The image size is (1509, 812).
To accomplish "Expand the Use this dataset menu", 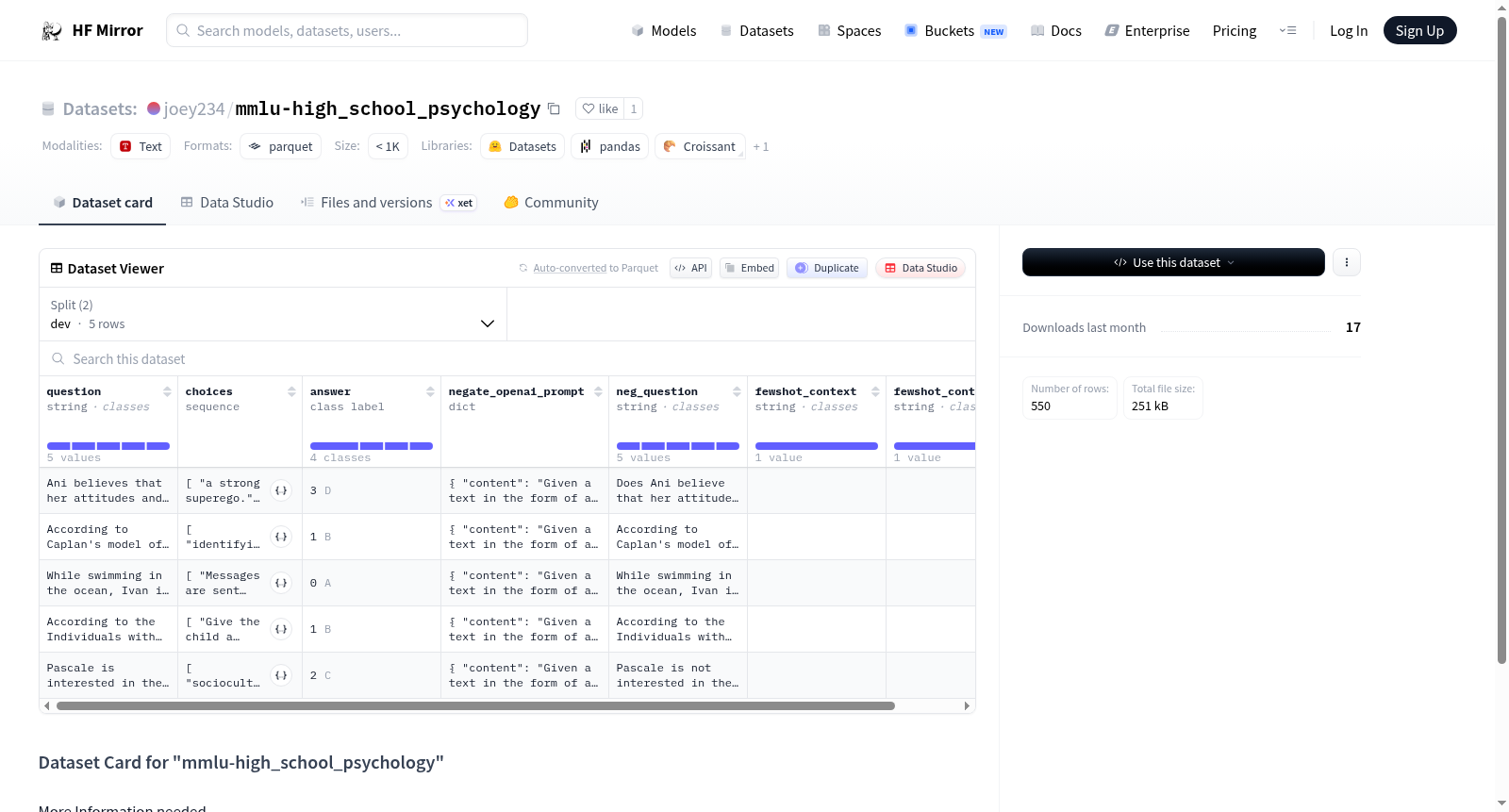I will coord(1173,262).
